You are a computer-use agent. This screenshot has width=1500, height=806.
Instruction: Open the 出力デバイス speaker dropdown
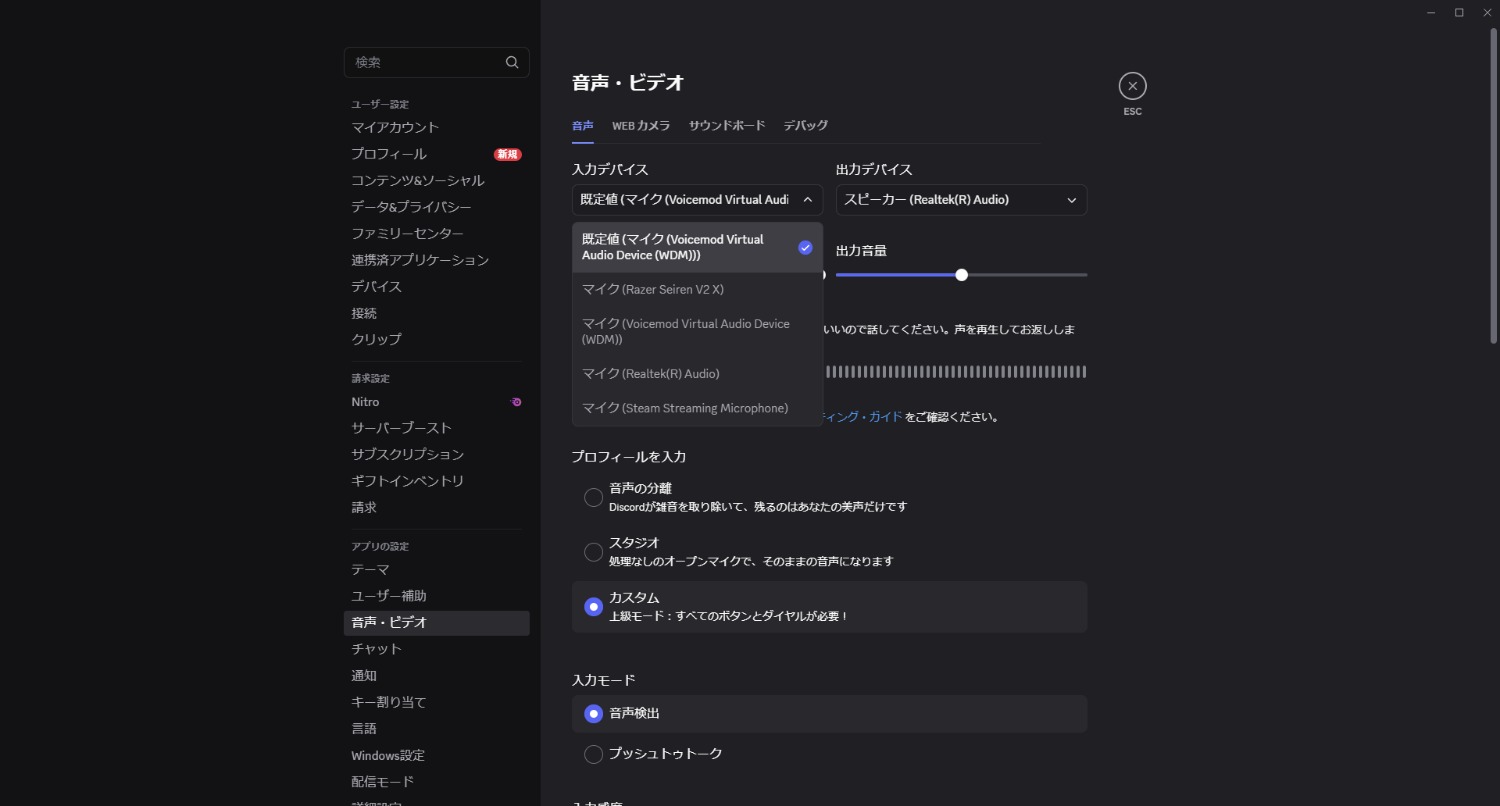(961, 200)
